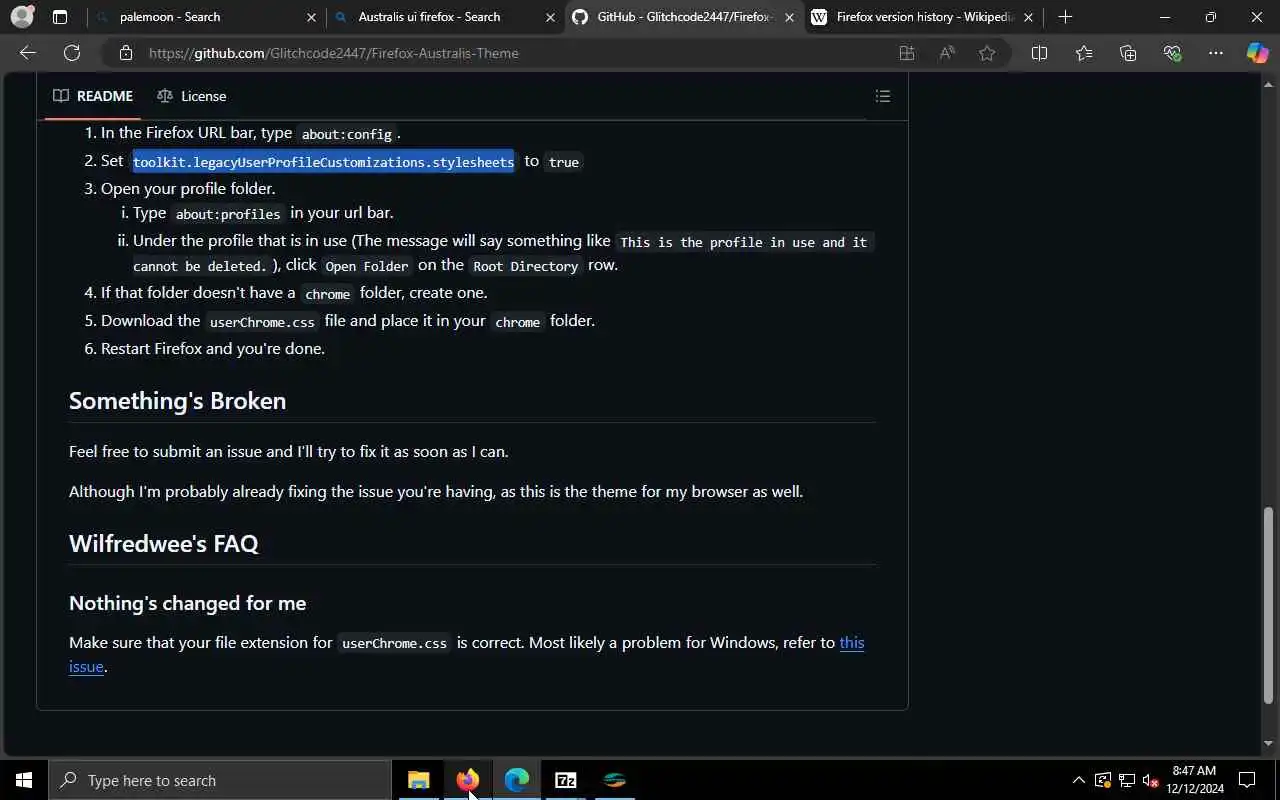The width and height of the screenshot is (1280, 800).
Task: Open the muted volume tray icon
Action: tap(1151, 780)
